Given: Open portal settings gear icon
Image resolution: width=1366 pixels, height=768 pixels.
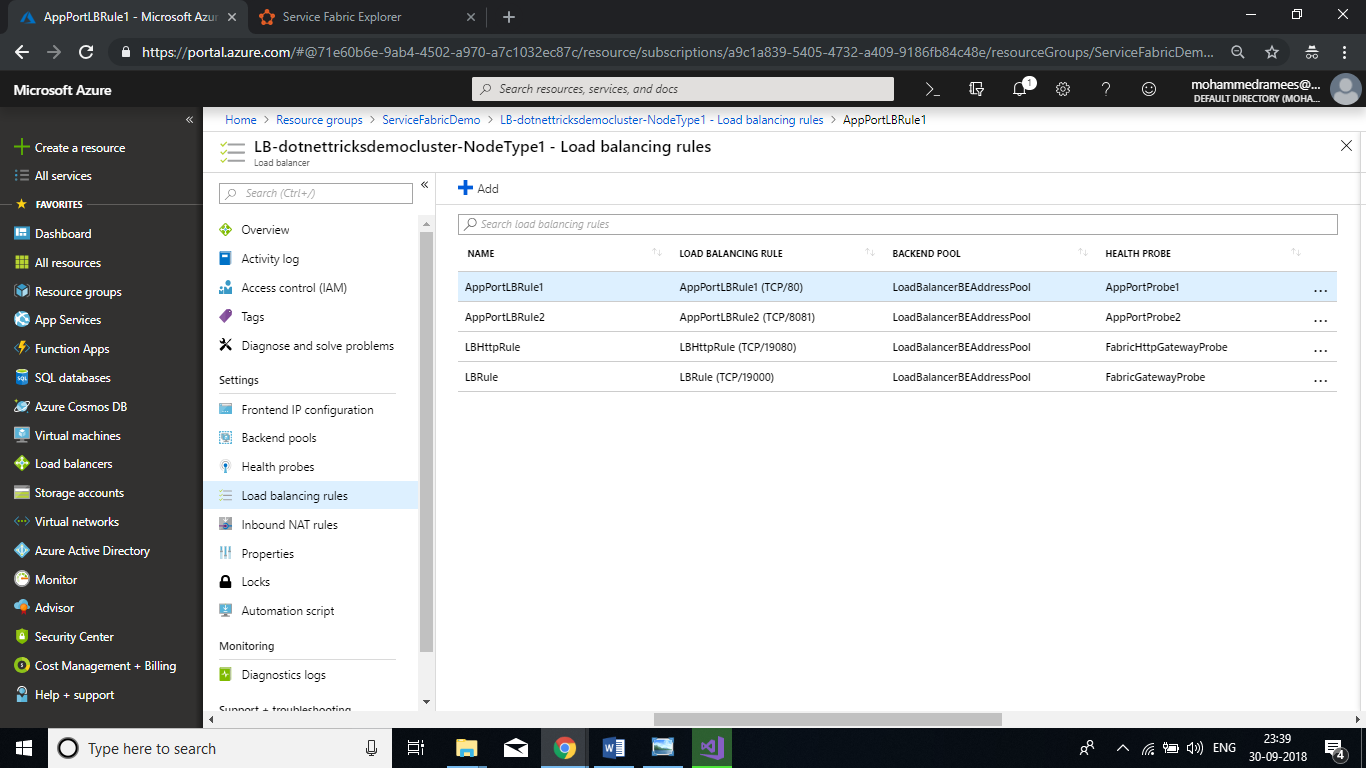Looking at the screenshot, I should pos(1062,89).
